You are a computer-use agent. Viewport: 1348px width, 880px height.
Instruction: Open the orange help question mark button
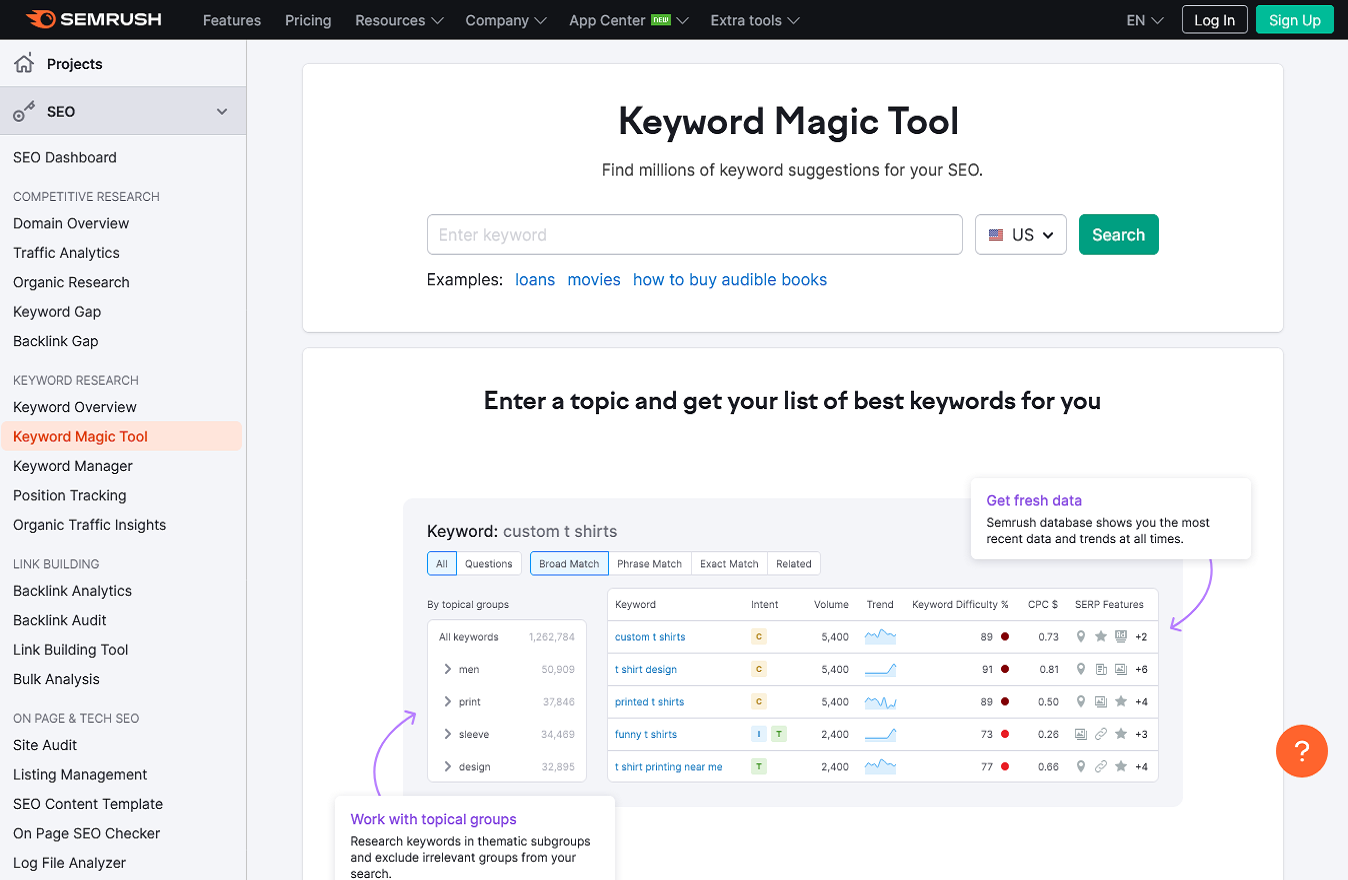(x=1302, y=751)
